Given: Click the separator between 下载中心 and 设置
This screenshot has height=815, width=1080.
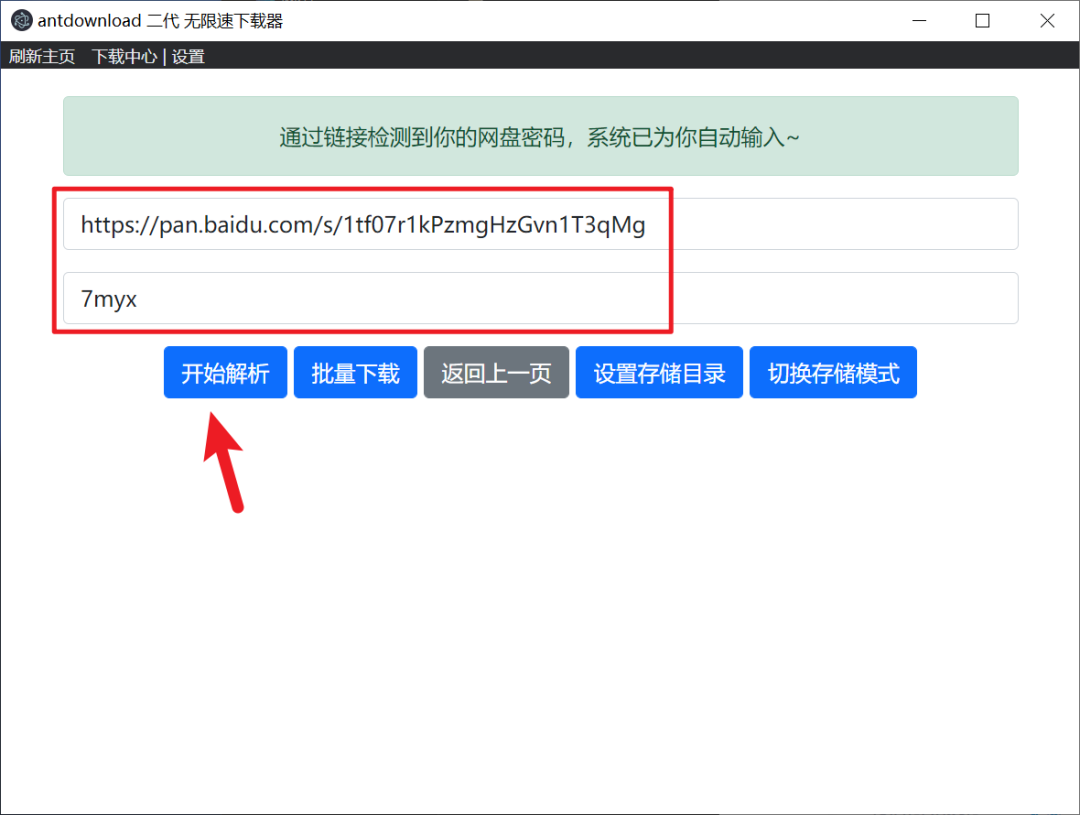Looking at the screenshot, I should tap(164, 57).
